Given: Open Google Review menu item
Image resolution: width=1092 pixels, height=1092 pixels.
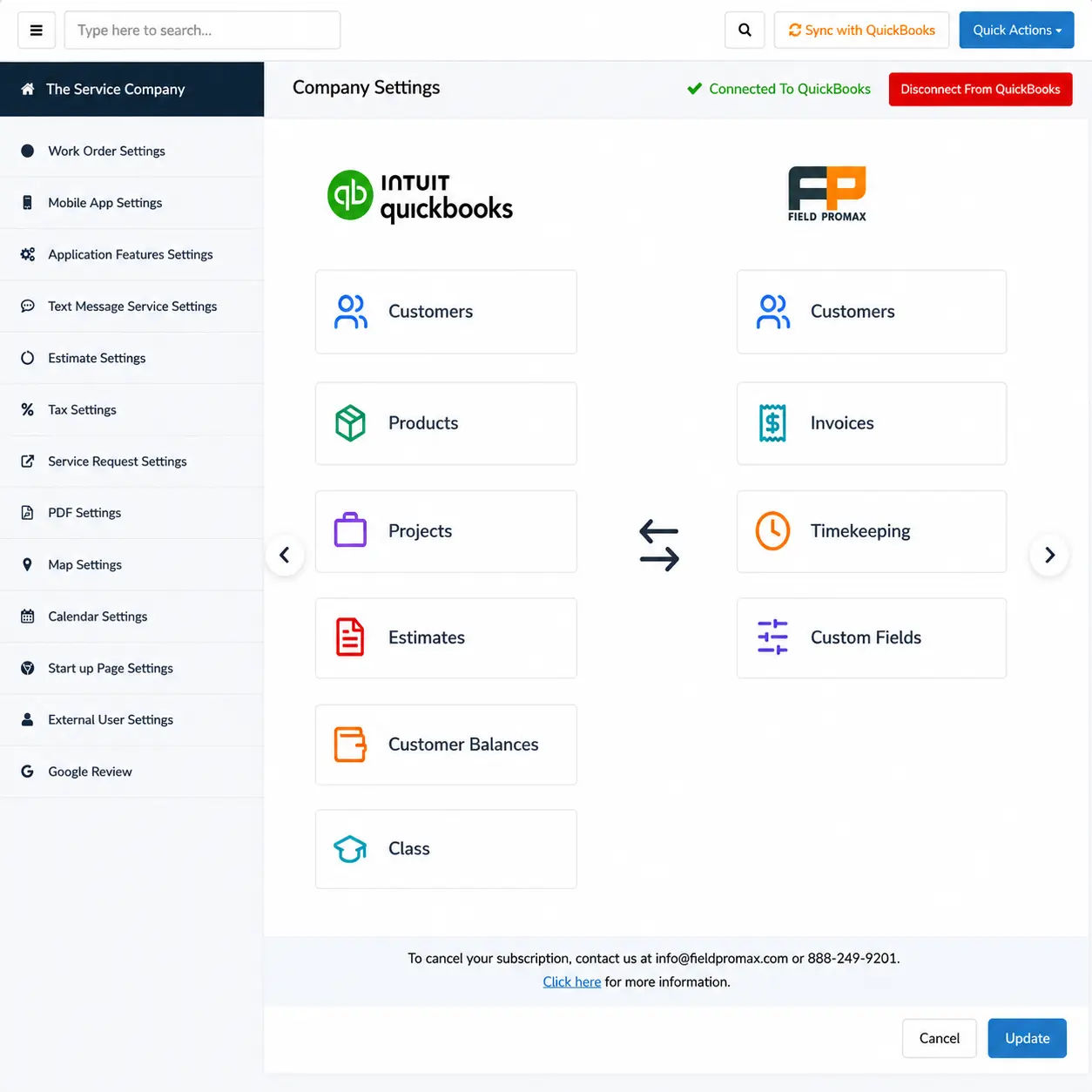Looking at the screenshot, I should coord(131,772).
